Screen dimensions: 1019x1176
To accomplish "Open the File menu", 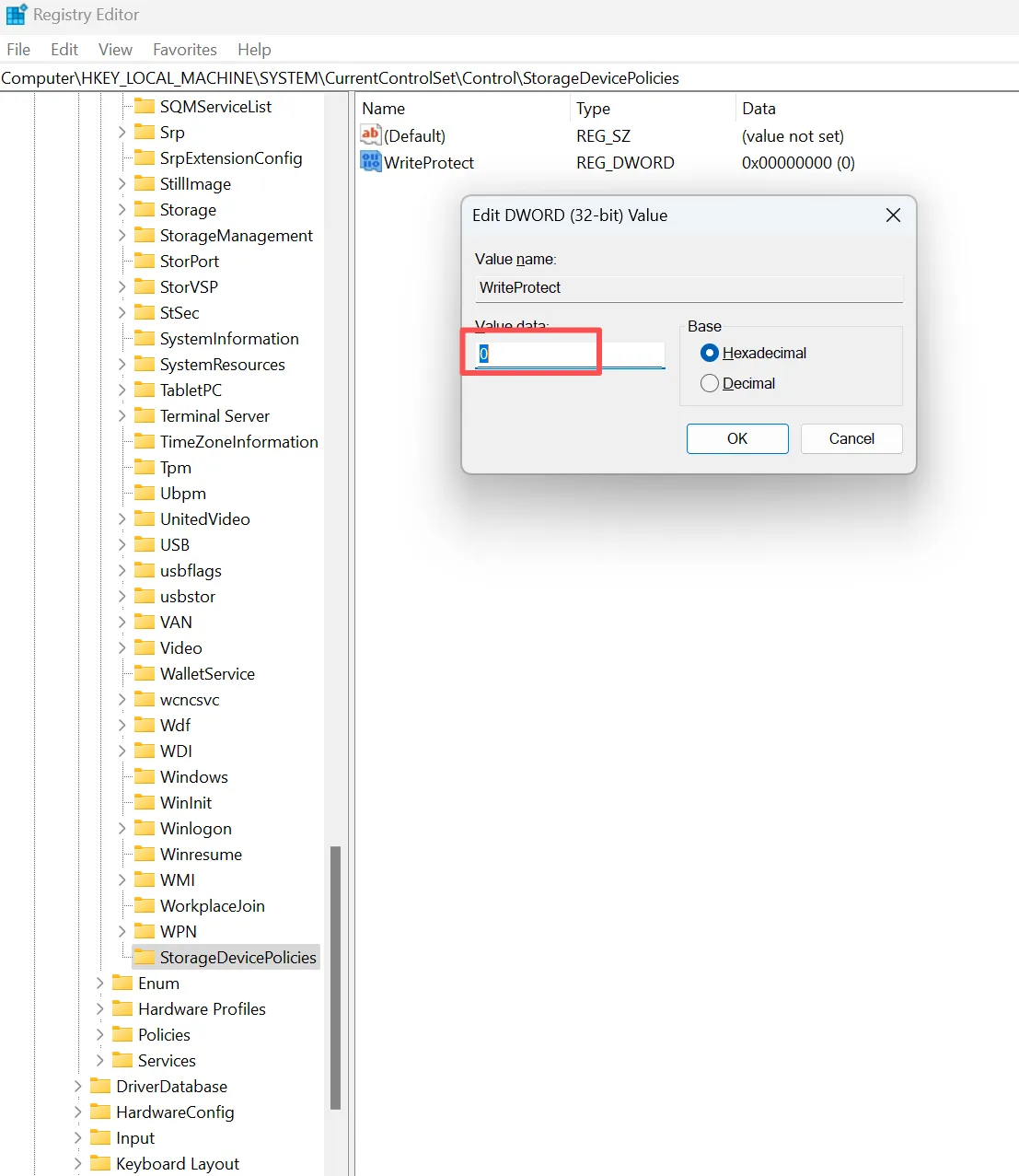I will tap(18, 49).
